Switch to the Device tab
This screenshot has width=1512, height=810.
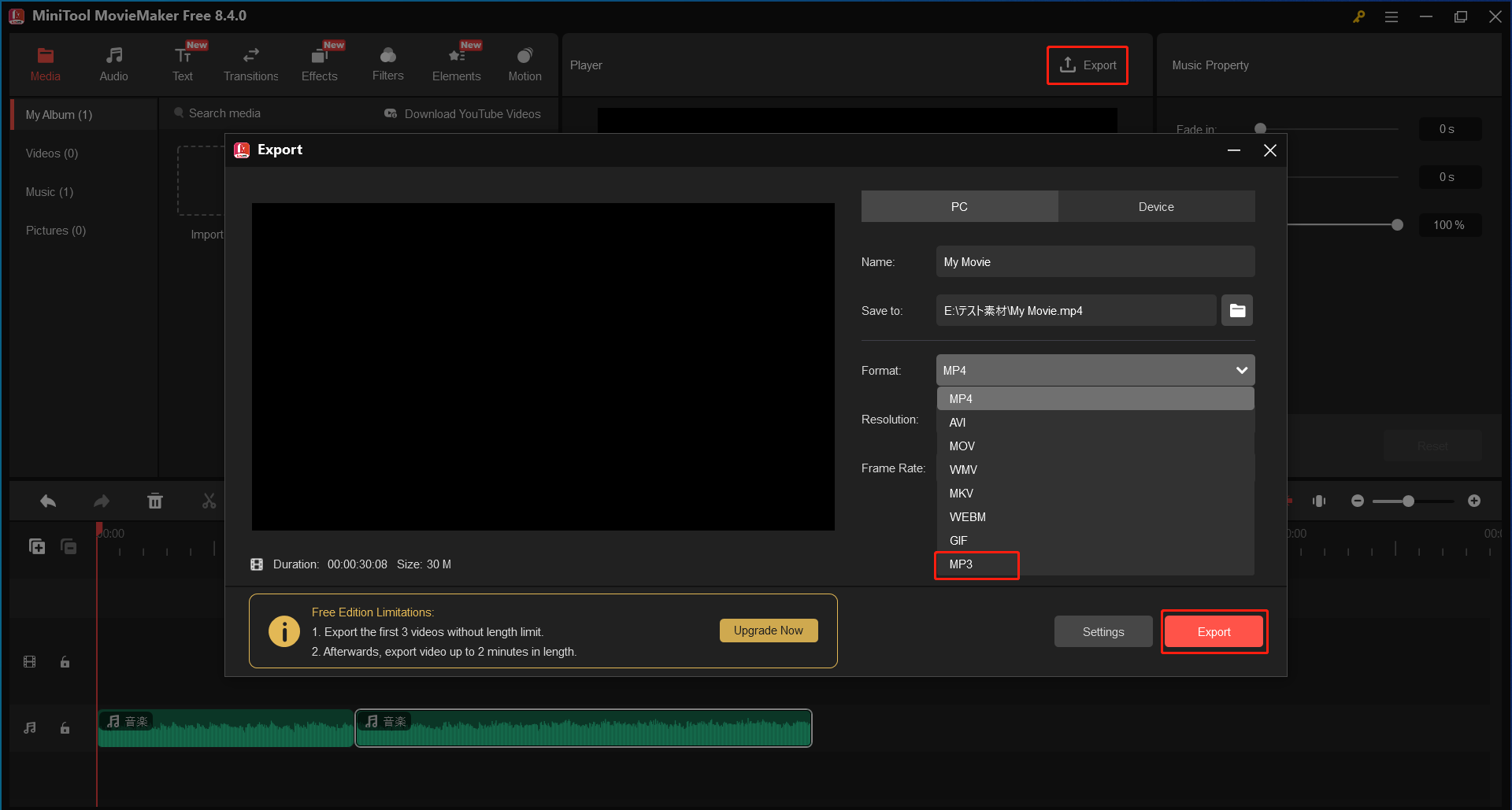[x=1155, y=206]
